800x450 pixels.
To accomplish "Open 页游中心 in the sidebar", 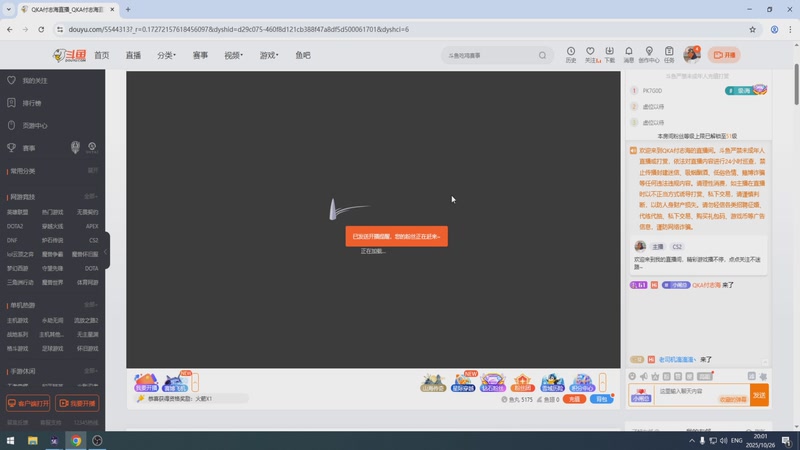I will 28,126.
